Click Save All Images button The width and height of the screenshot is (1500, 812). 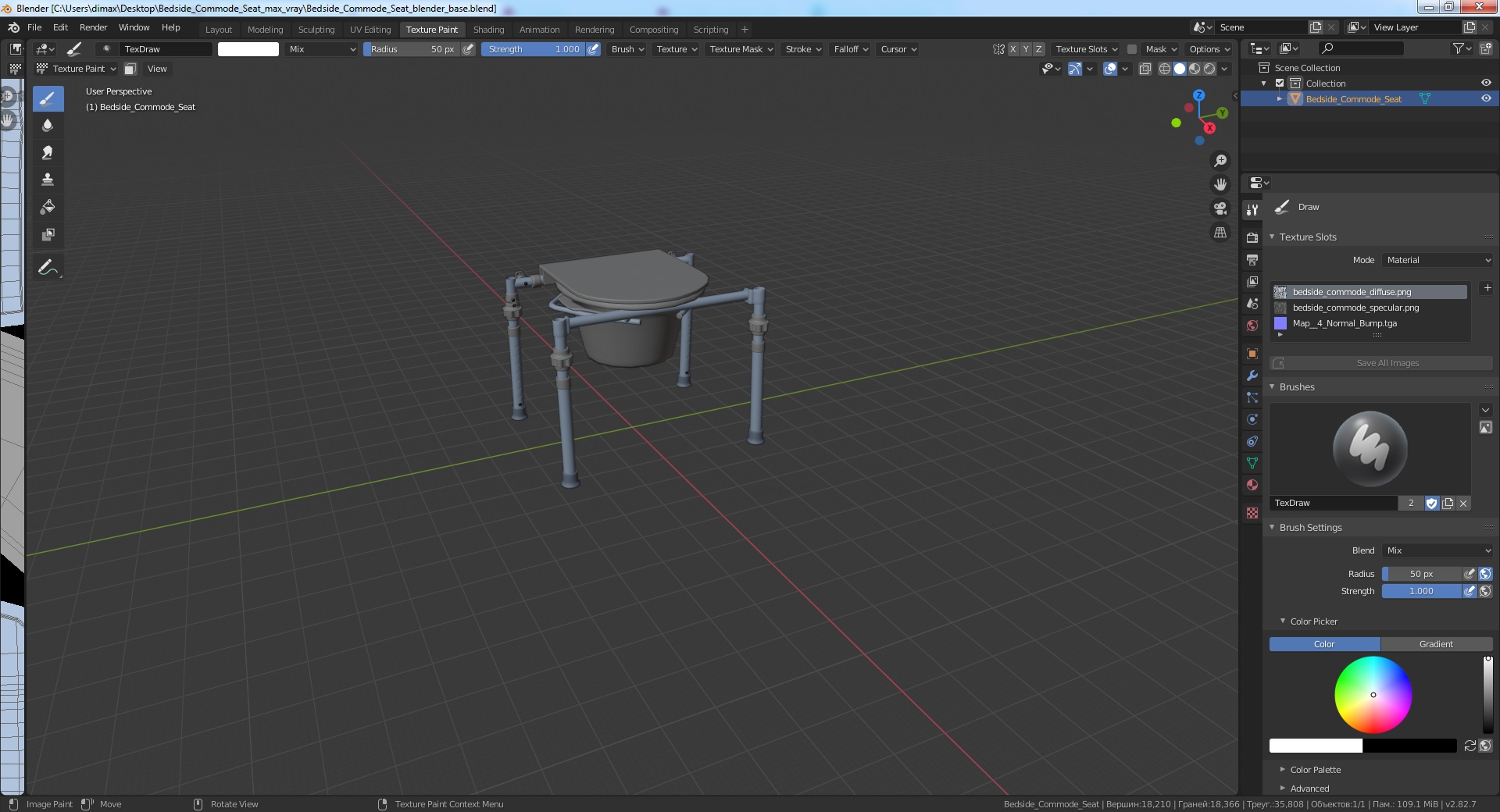pyautogui.click(x=1381, y=363)
